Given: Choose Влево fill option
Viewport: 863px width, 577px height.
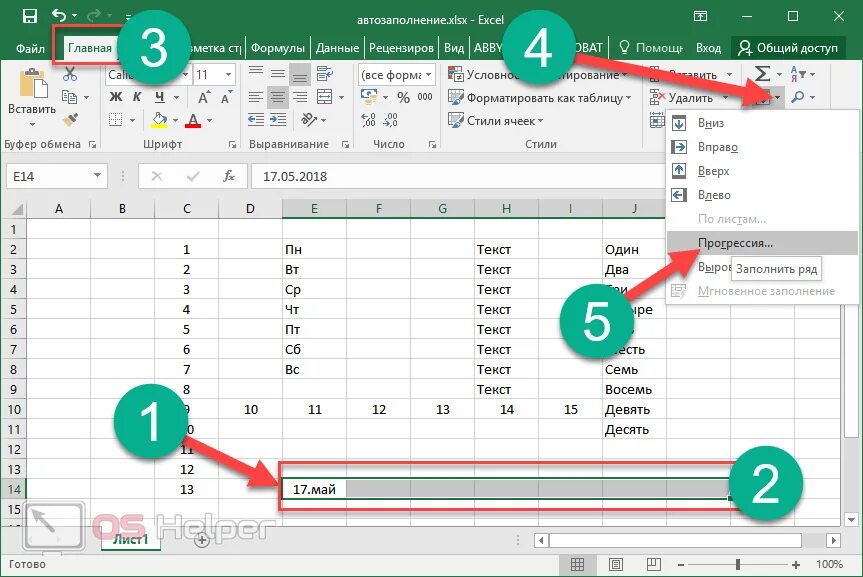Looking at the screenshot, I should pos(762,195).
